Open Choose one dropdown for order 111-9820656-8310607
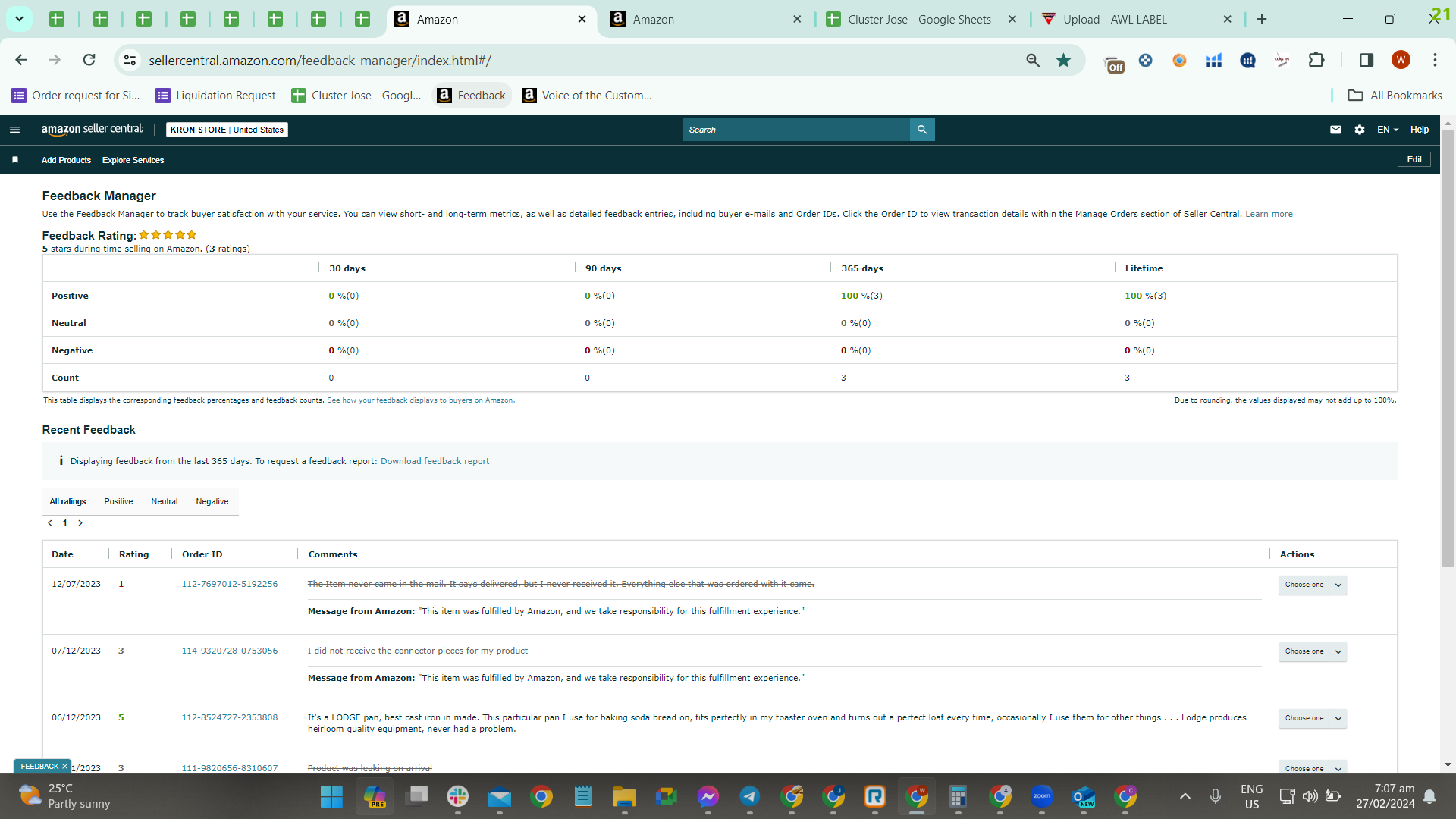1456x819 pixels. point(1313,767)
